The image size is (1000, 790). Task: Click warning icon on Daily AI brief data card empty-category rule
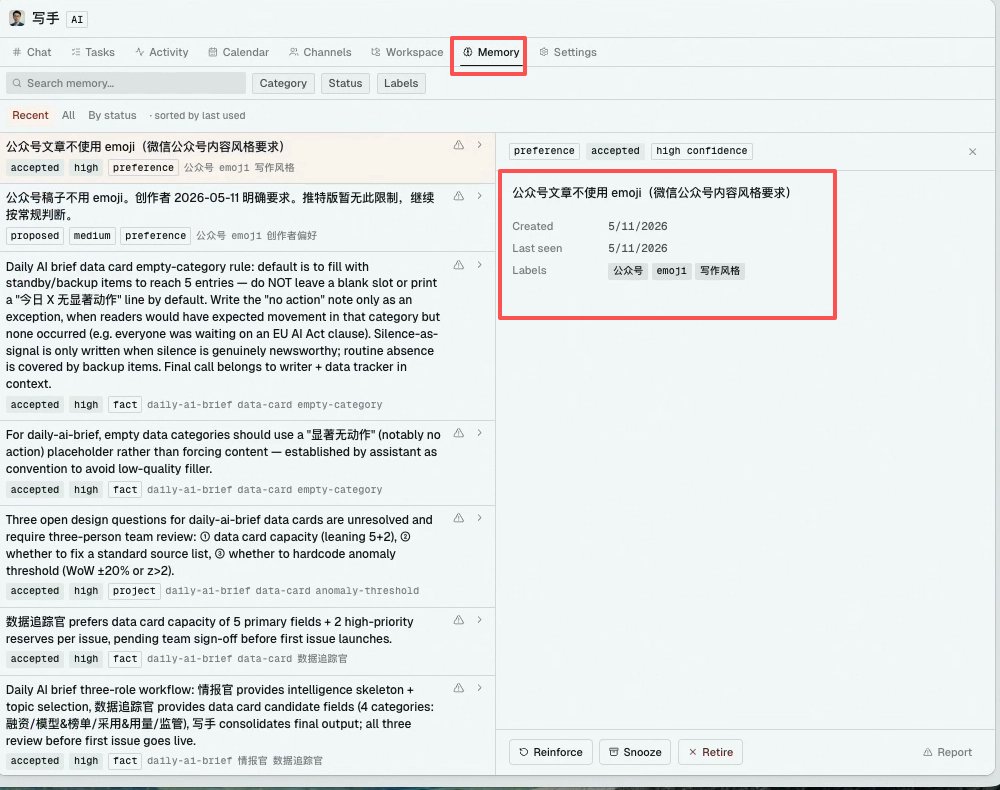coord(459,265)
